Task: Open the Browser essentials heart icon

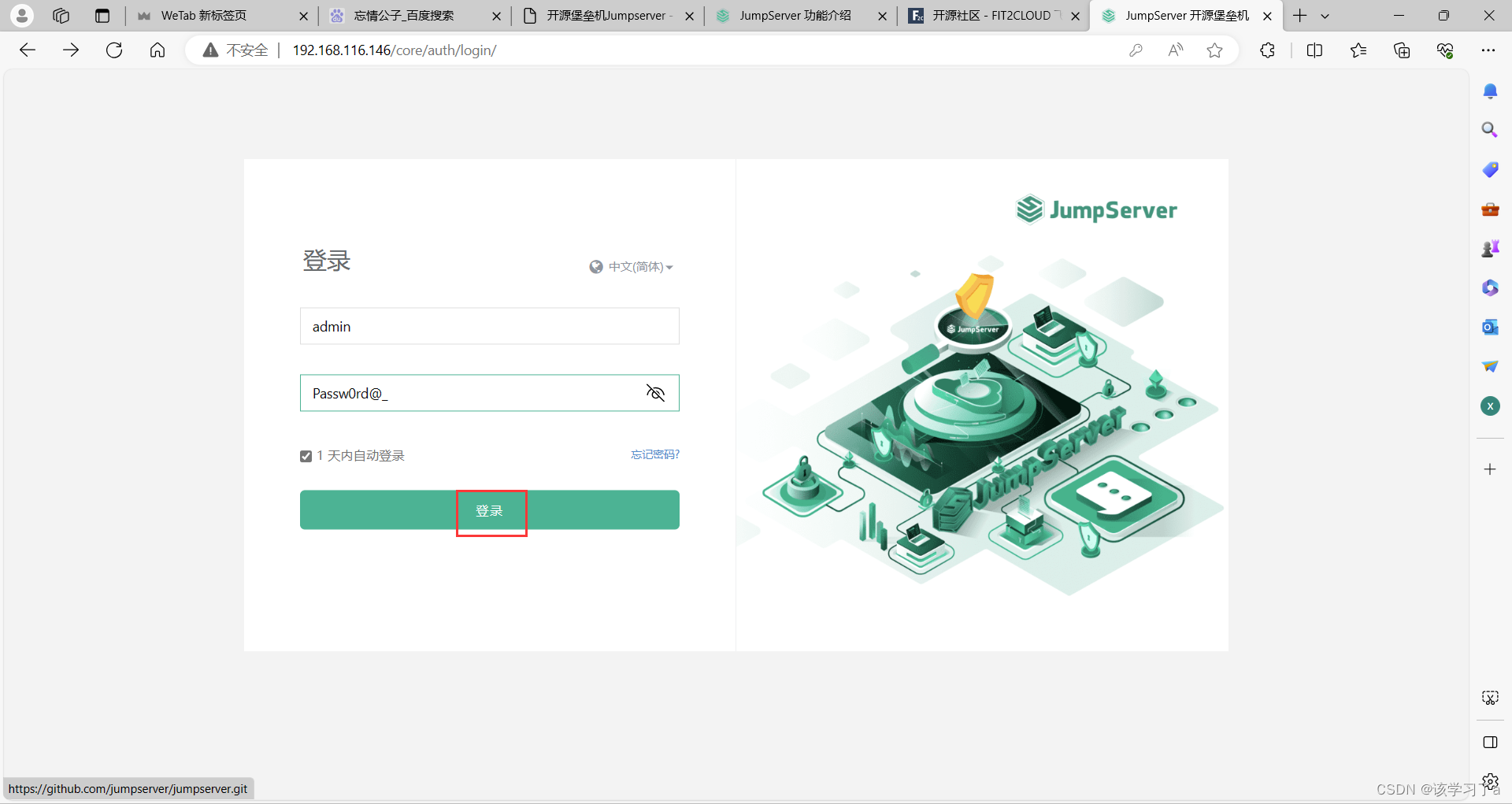Action: [1445, 50]
